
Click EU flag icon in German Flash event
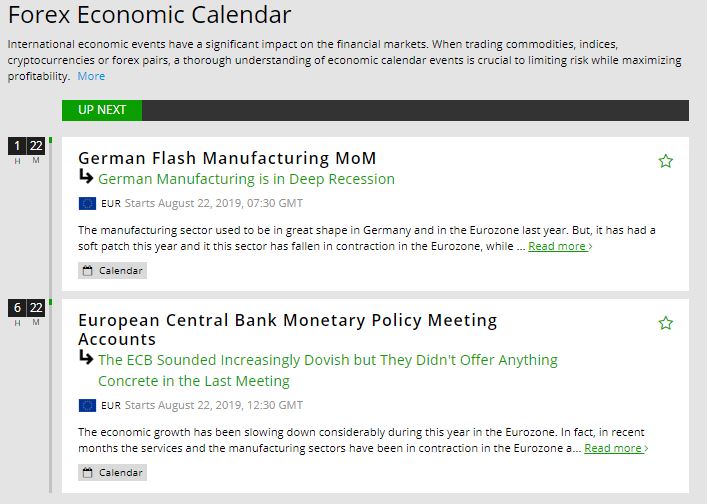point(87,204)
